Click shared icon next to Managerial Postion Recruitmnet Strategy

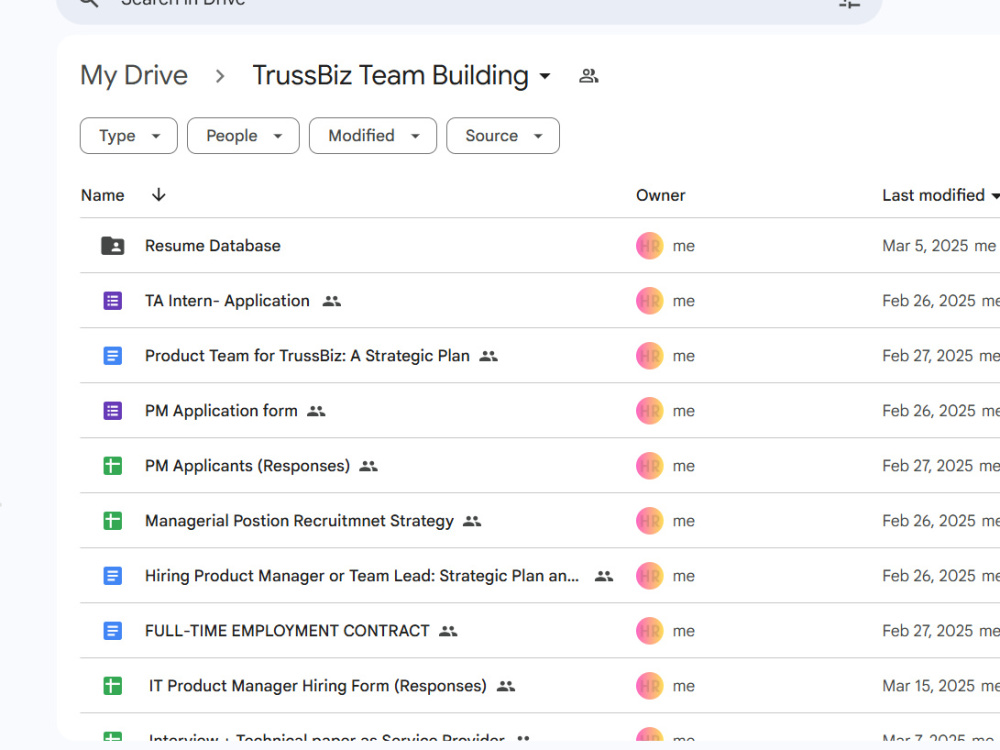click(x=472, y=521)
